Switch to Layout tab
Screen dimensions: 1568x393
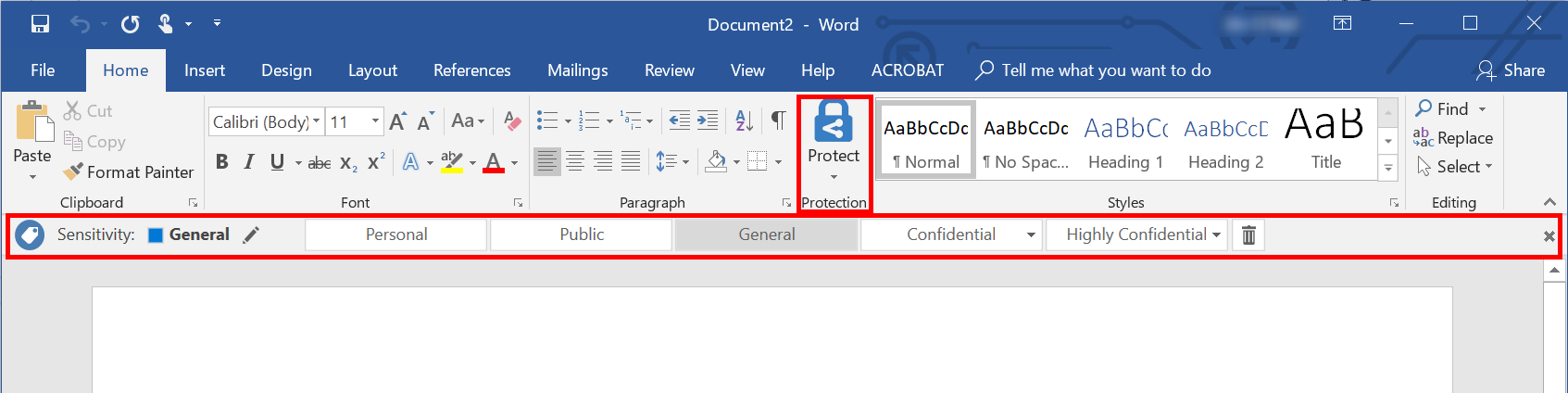click(372, 70)
